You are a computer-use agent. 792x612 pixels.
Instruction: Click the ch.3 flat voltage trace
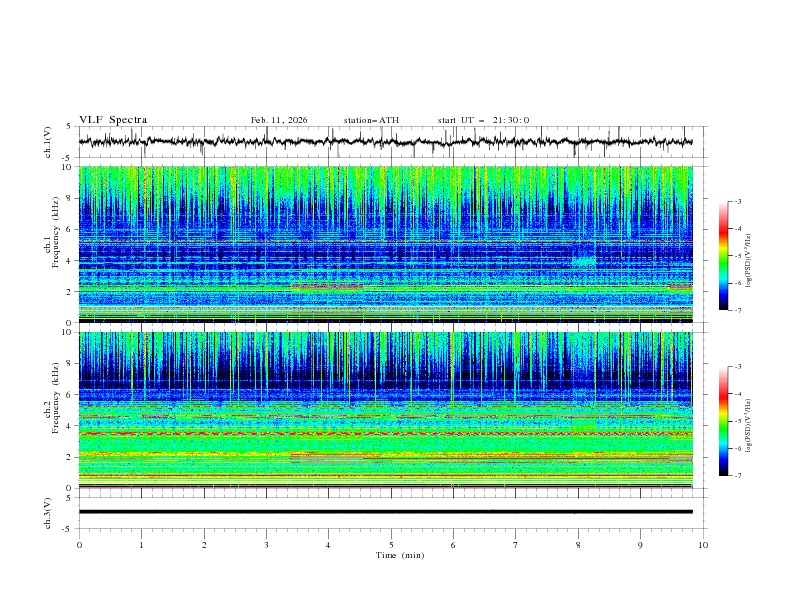pyautogui.click(x=385, y=512)
